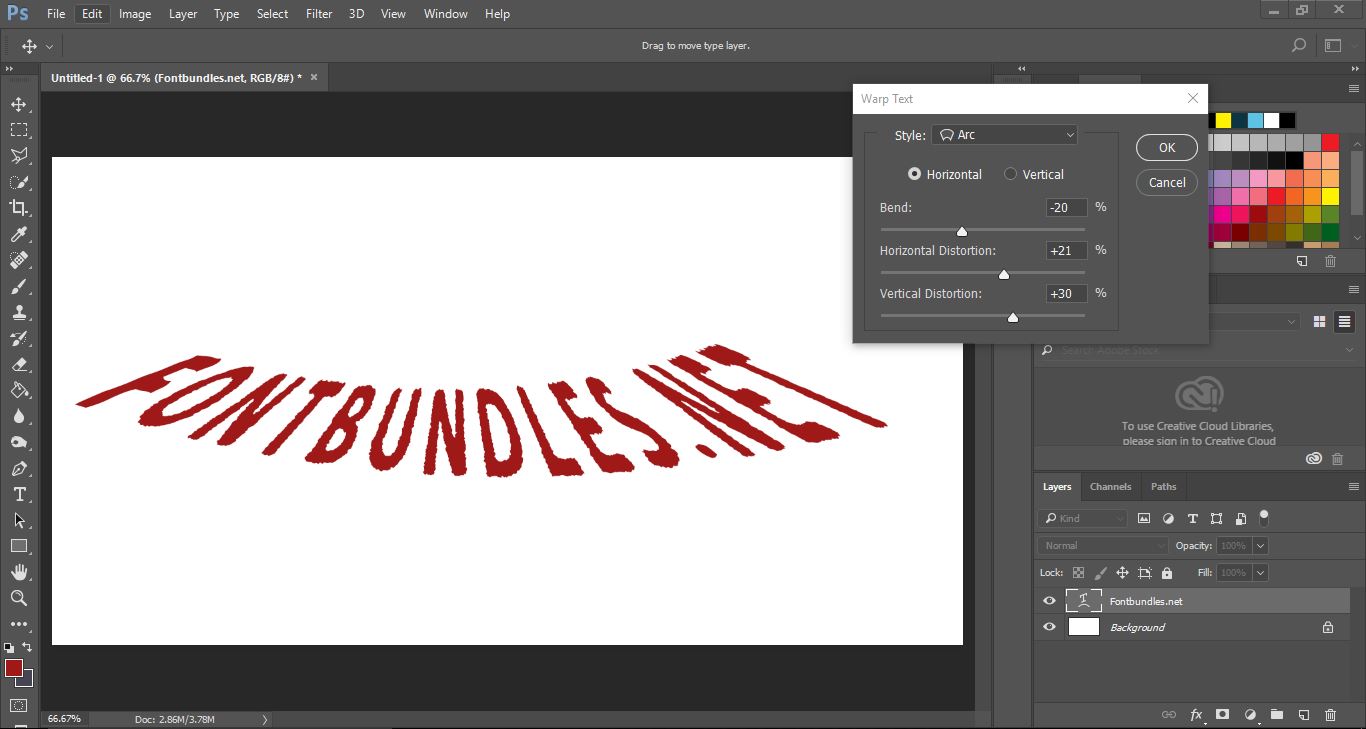
Task: Hide the Background layer
Action: [x=1048, y=627]
